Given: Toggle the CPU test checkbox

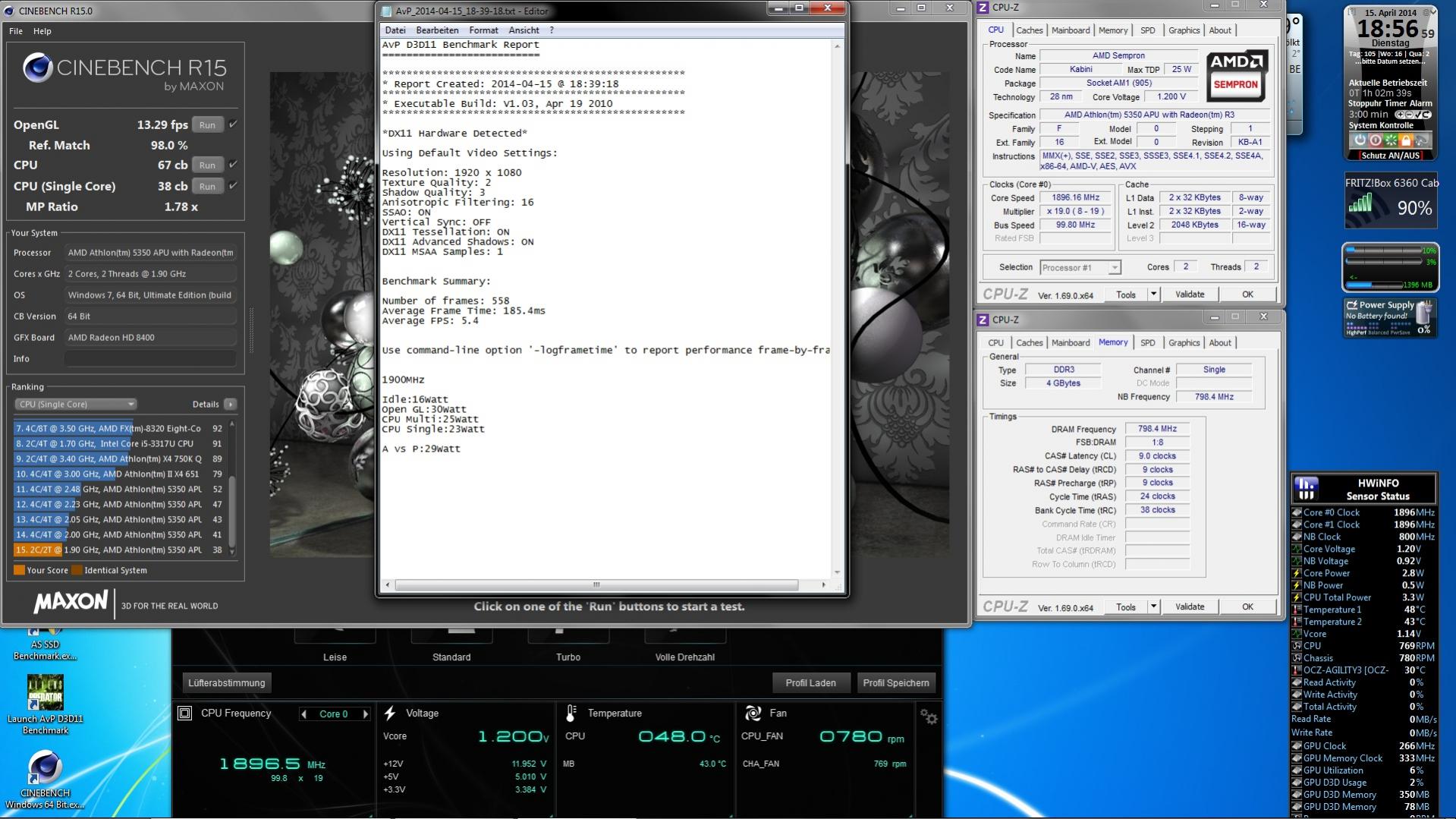Looking at the screenshot, I should [233, 165].
